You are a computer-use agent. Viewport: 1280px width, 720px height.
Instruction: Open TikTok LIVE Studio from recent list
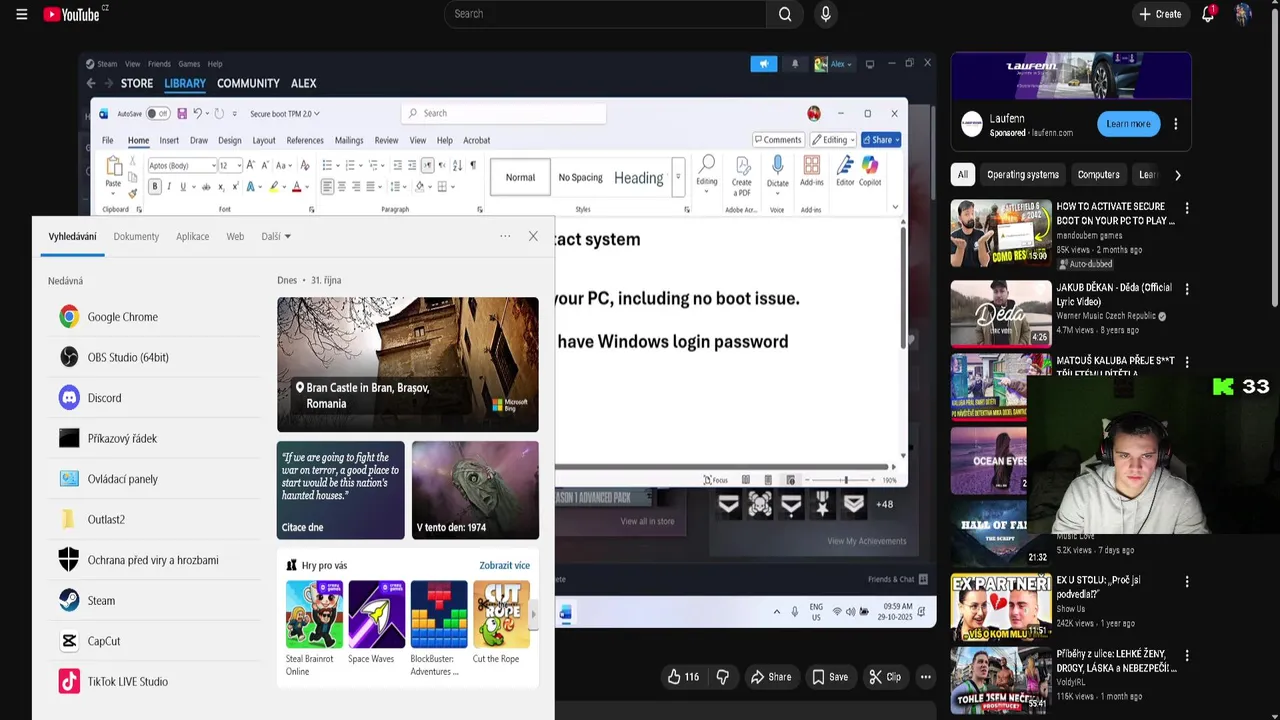click(x=154, y=681)
